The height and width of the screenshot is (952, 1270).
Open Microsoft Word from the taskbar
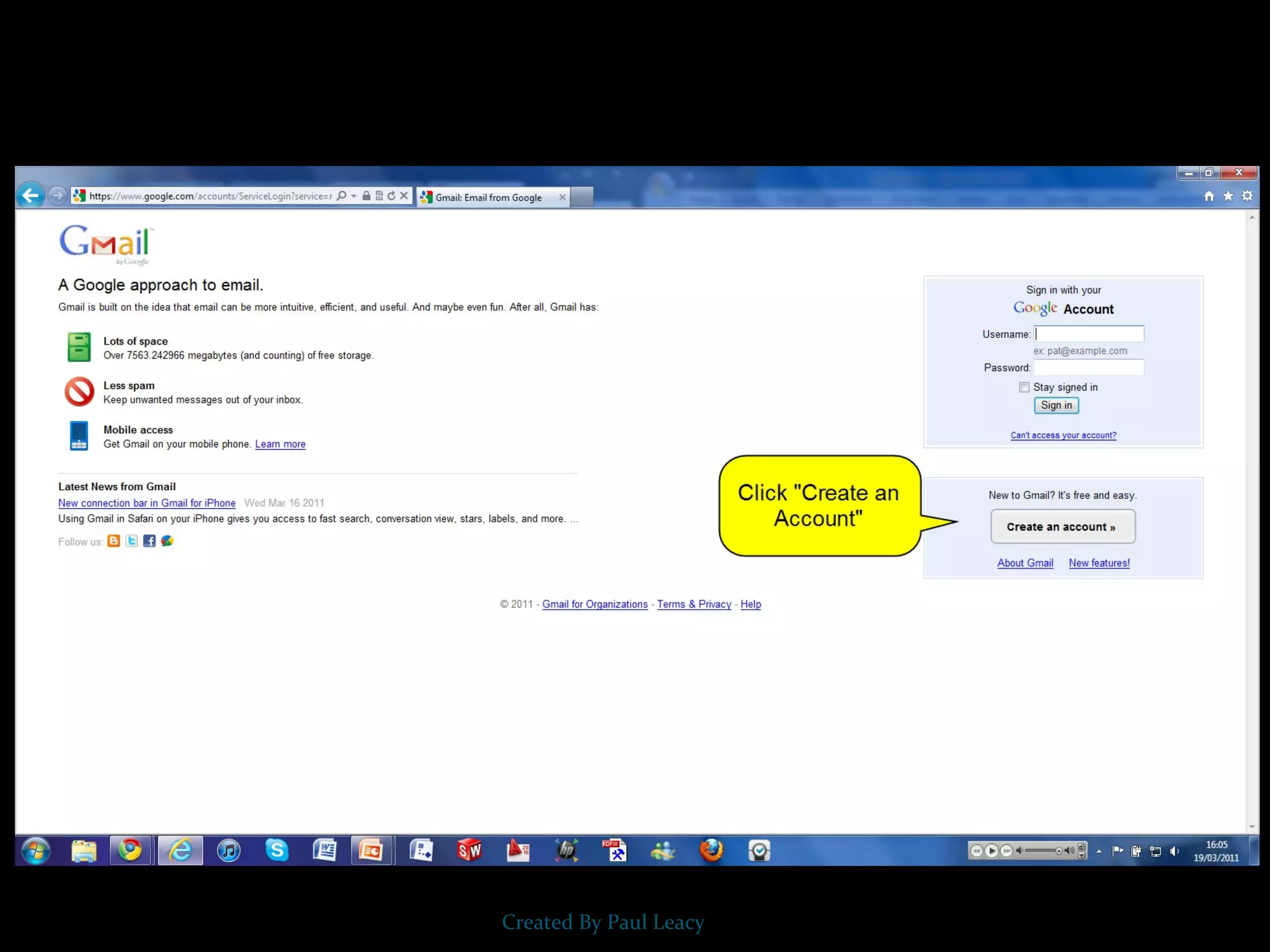(324, 850)
